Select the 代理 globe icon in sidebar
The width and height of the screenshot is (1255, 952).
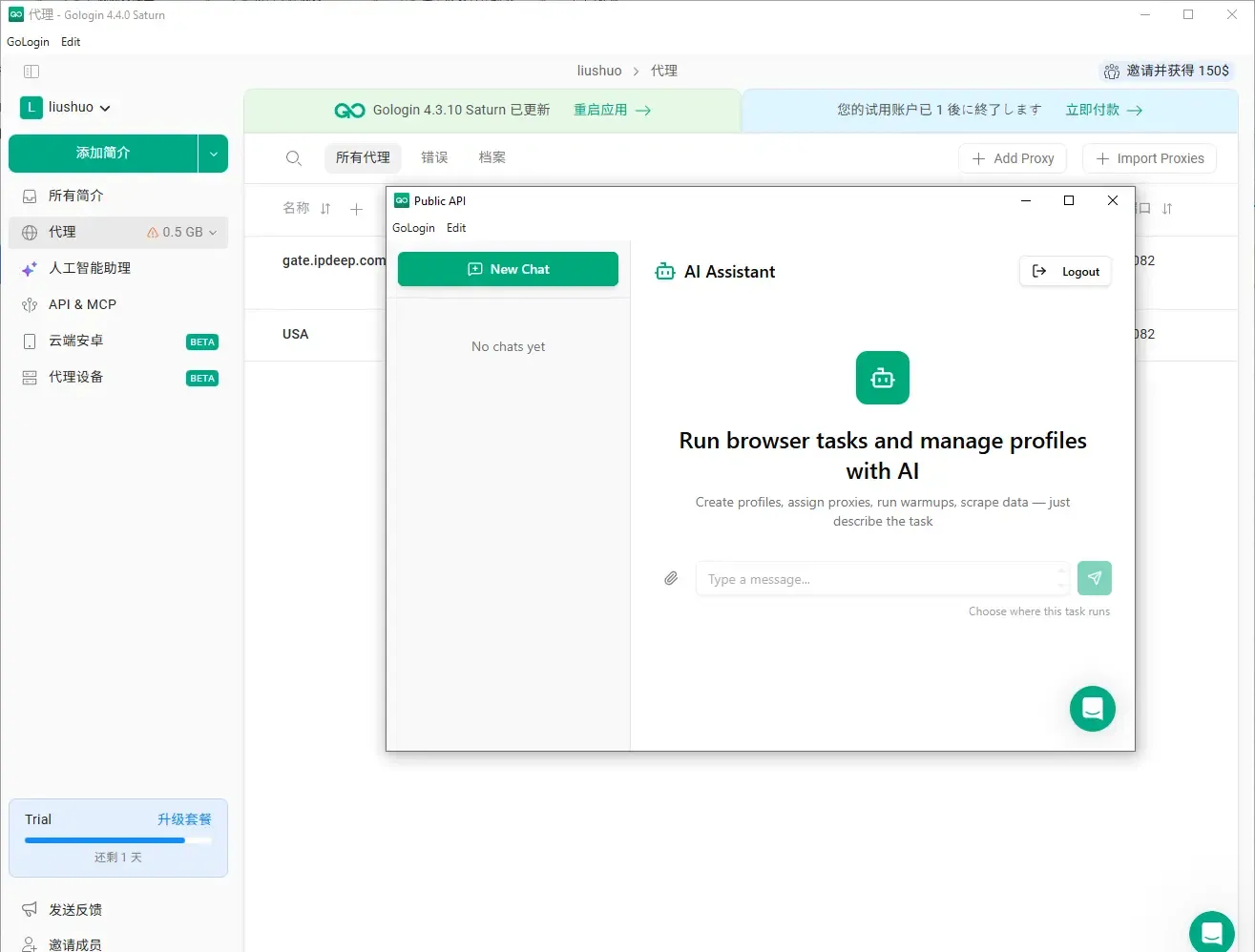(x=30, y=232)
